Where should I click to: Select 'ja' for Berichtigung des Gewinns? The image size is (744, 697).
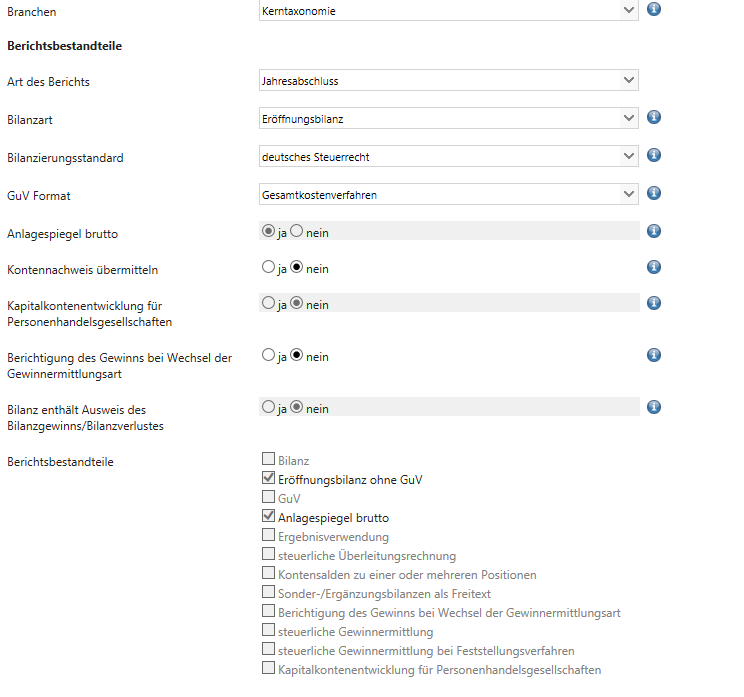(267, 356)
